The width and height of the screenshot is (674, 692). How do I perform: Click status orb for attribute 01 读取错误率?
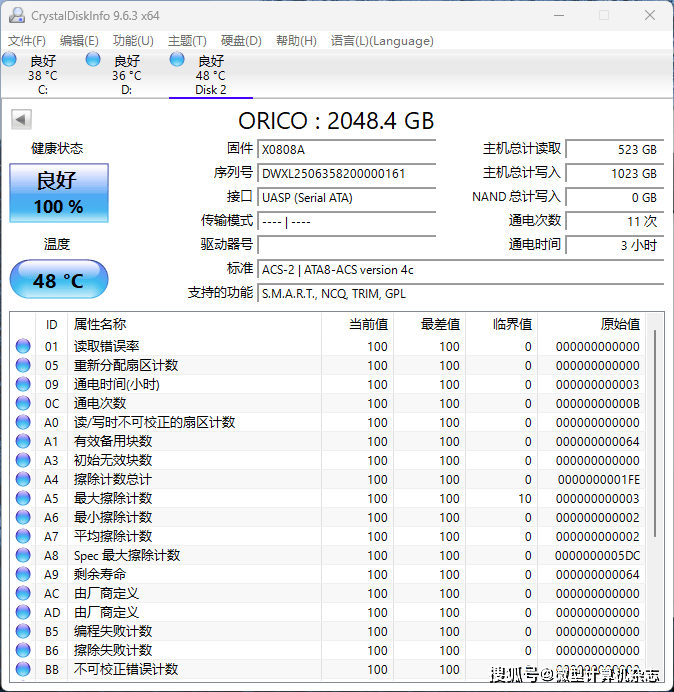pyautogui.click(x=23, y=347)
